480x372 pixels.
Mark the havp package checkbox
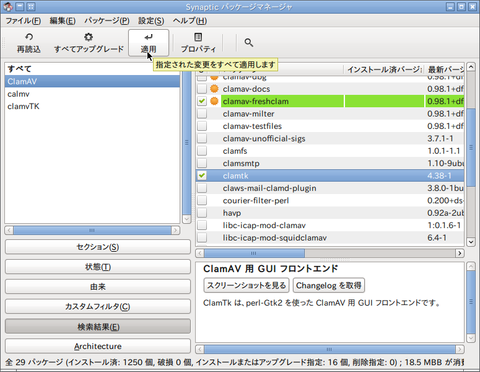tap(202, 213)
